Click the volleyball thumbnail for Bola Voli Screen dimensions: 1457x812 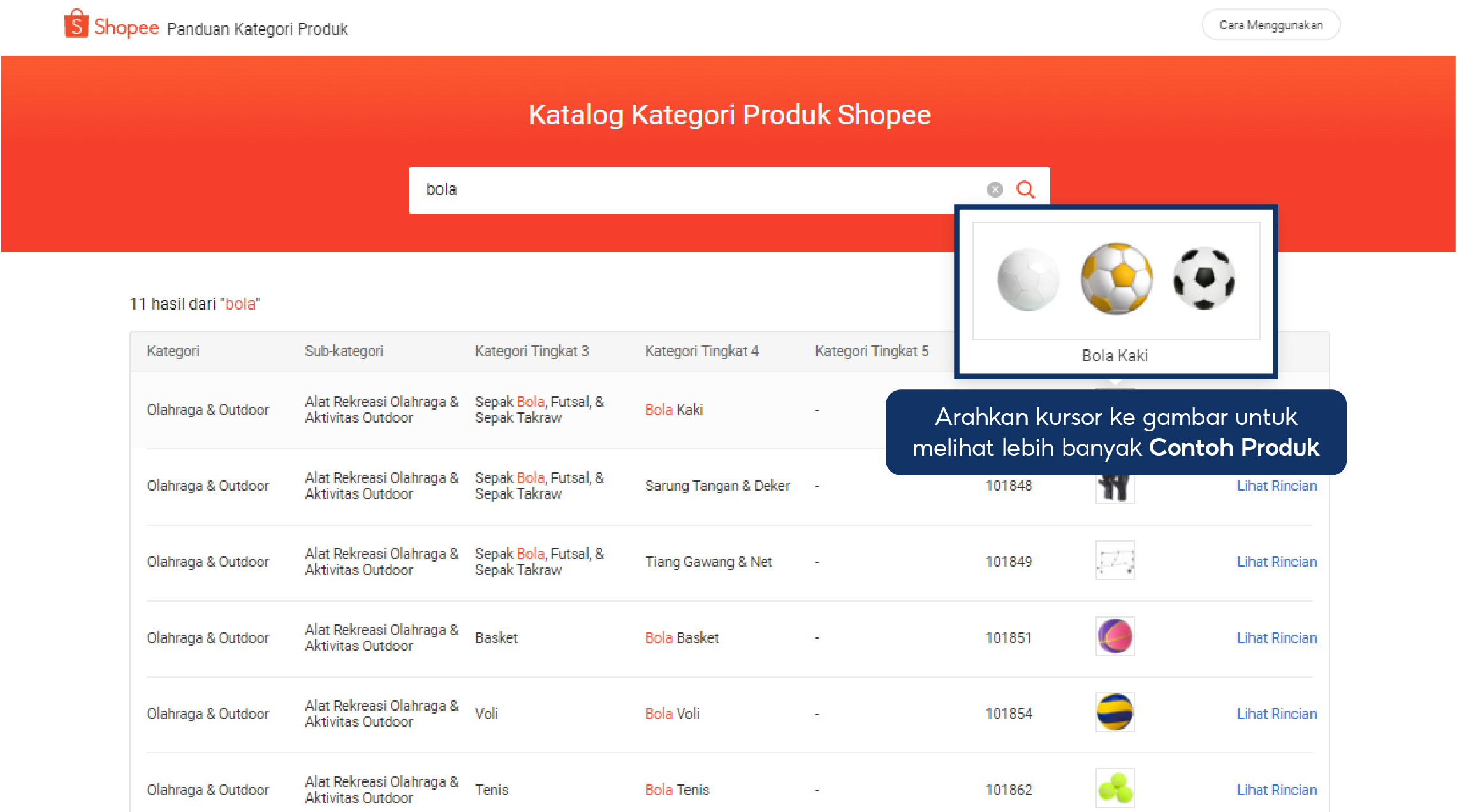[1114, 713]
